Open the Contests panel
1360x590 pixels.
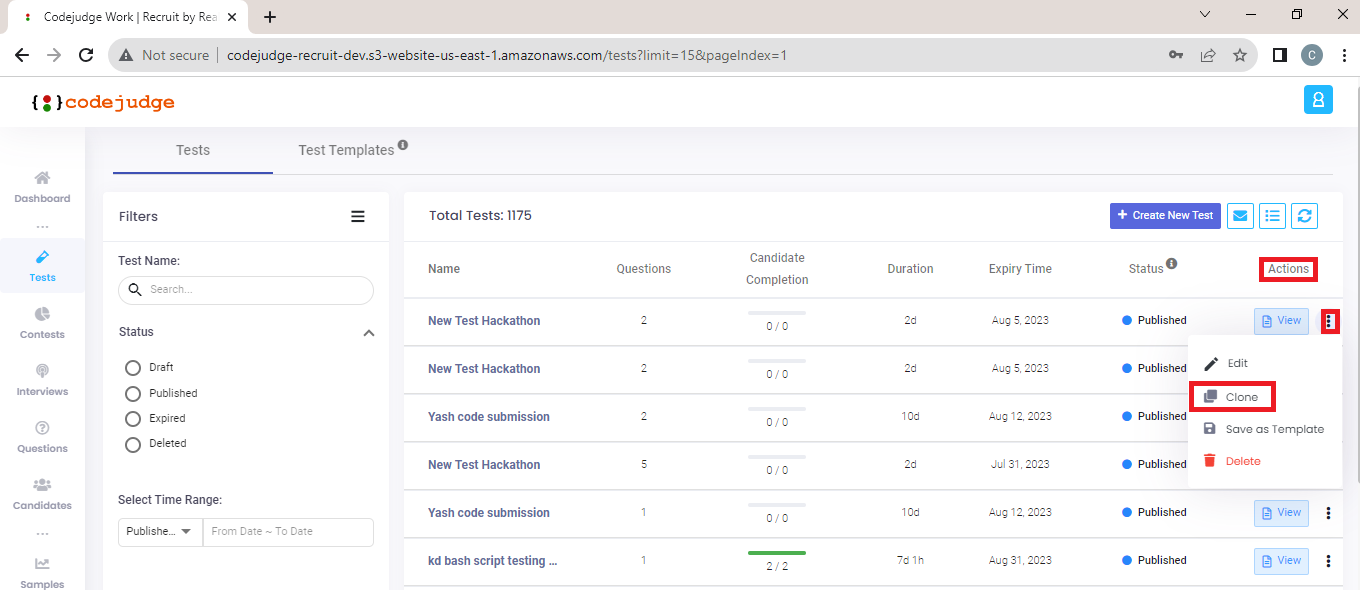coord(41,322)
